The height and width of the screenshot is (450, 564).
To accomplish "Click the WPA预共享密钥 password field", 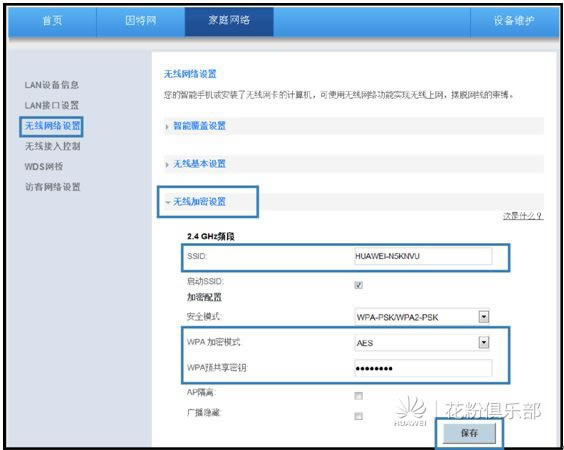I will pyautogui.click(x=423, y=368).
